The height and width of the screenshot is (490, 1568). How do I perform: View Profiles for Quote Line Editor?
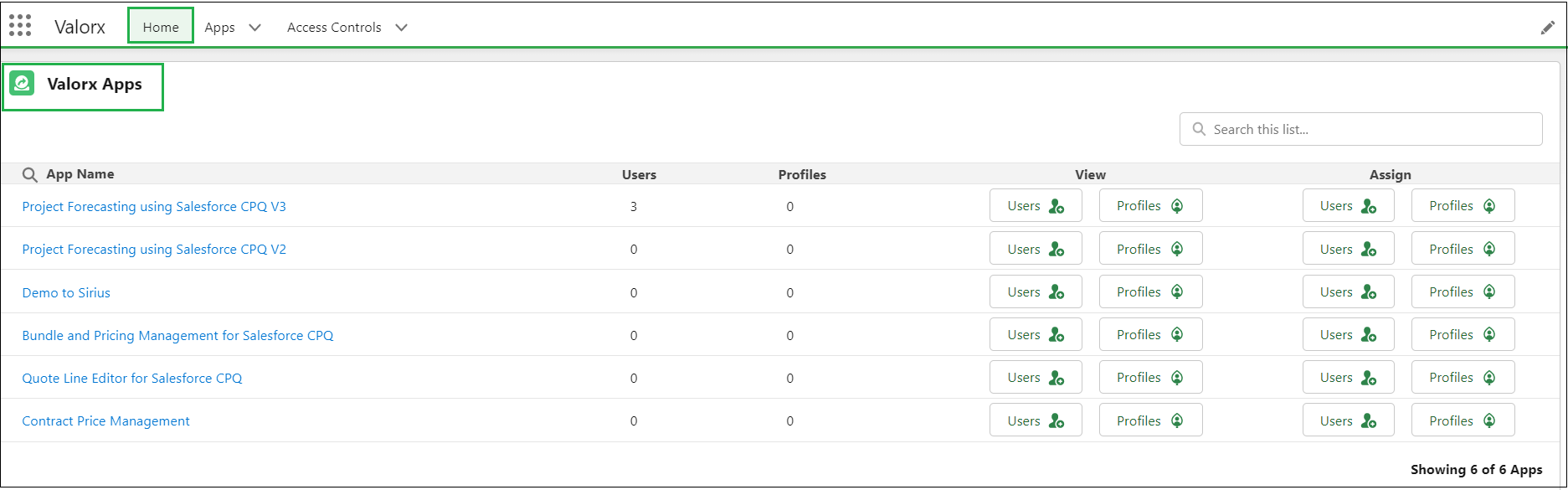[1150, 377]
